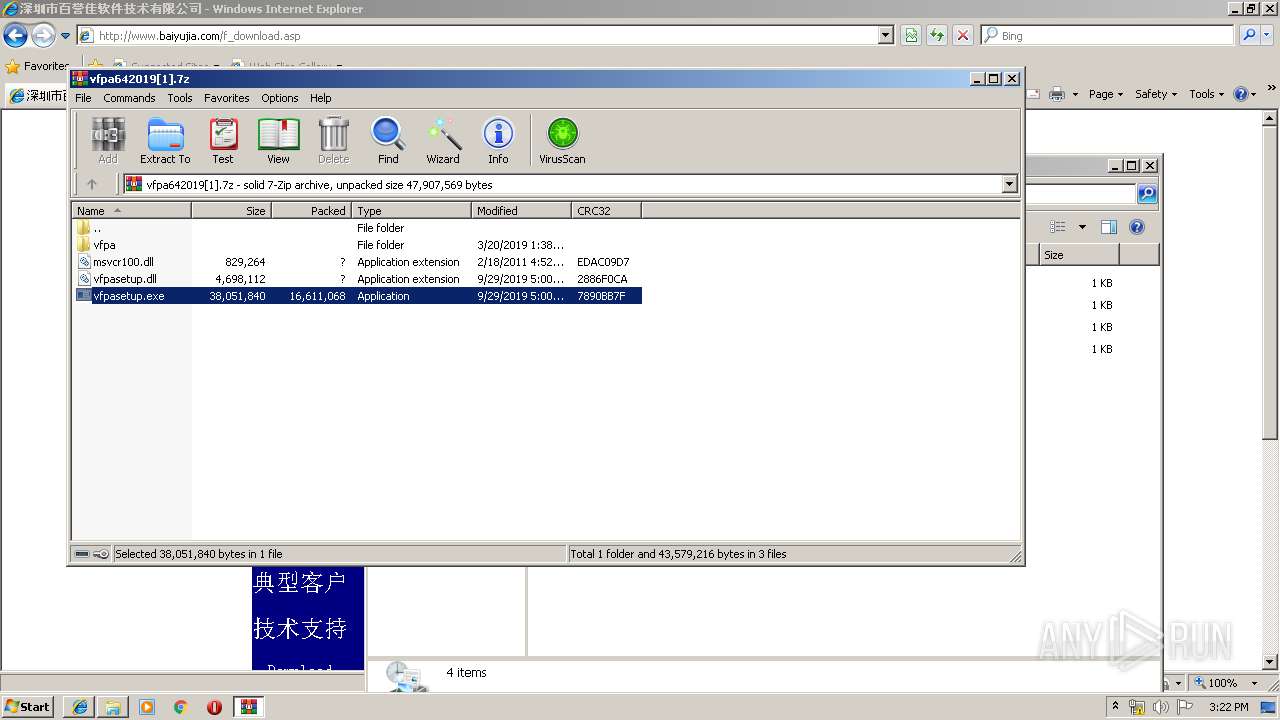The image size is (1280, 720).
Task: Click the Add archive toolbar icon
Action: 108,141
